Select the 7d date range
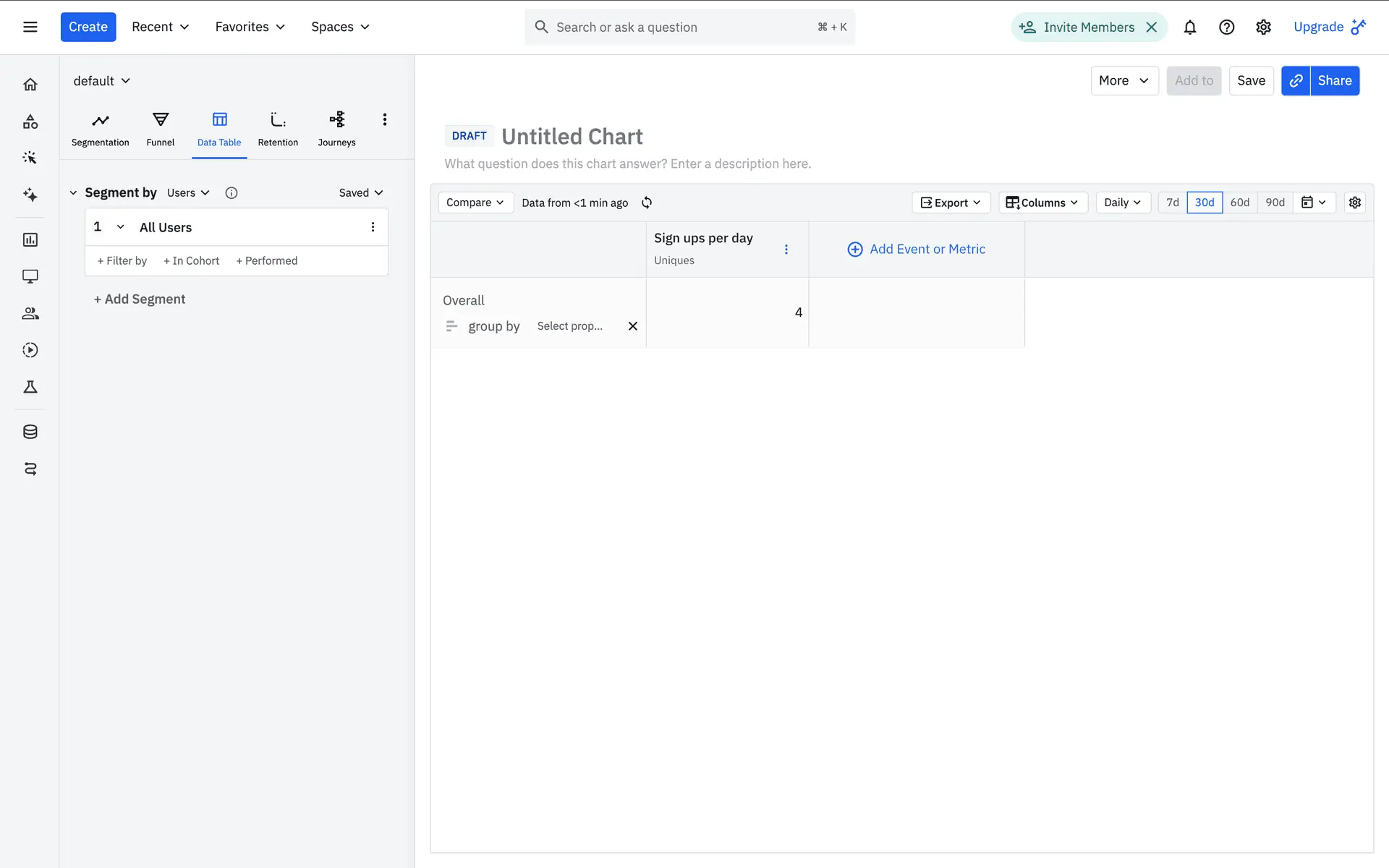The width and height of the screenshot is (1389, 868). (x=1172, y=203)
